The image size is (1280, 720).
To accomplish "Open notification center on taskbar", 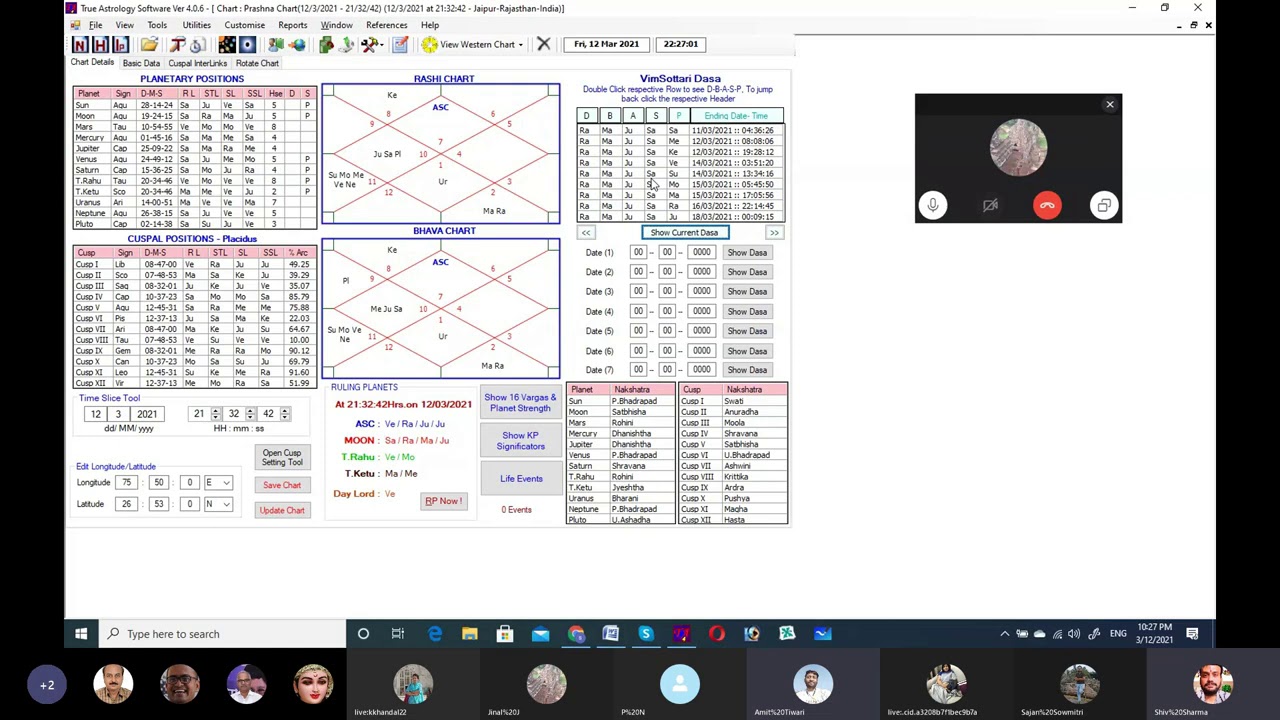I will pos(1192,633).
